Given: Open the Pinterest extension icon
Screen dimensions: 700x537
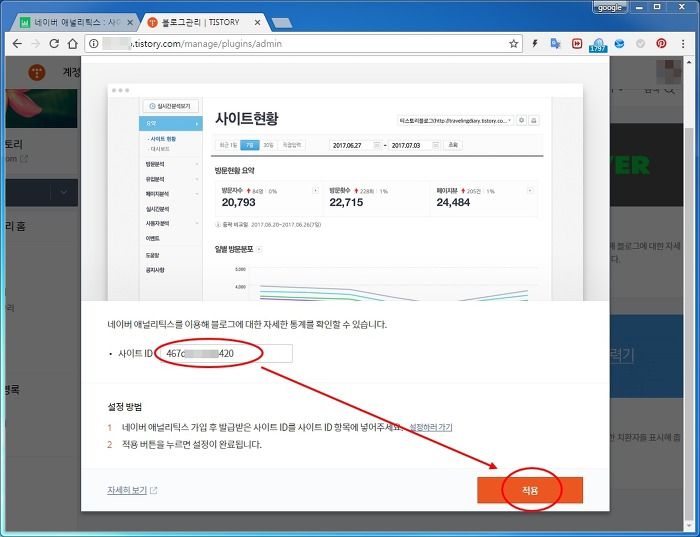Looking at the screenshot, I should click(x=661, y=44).
